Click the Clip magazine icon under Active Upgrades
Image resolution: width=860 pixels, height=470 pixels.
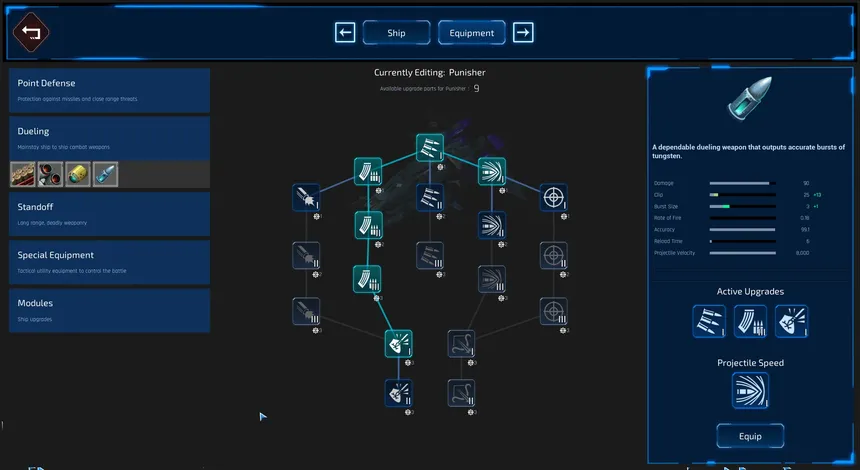click(750, 321)
